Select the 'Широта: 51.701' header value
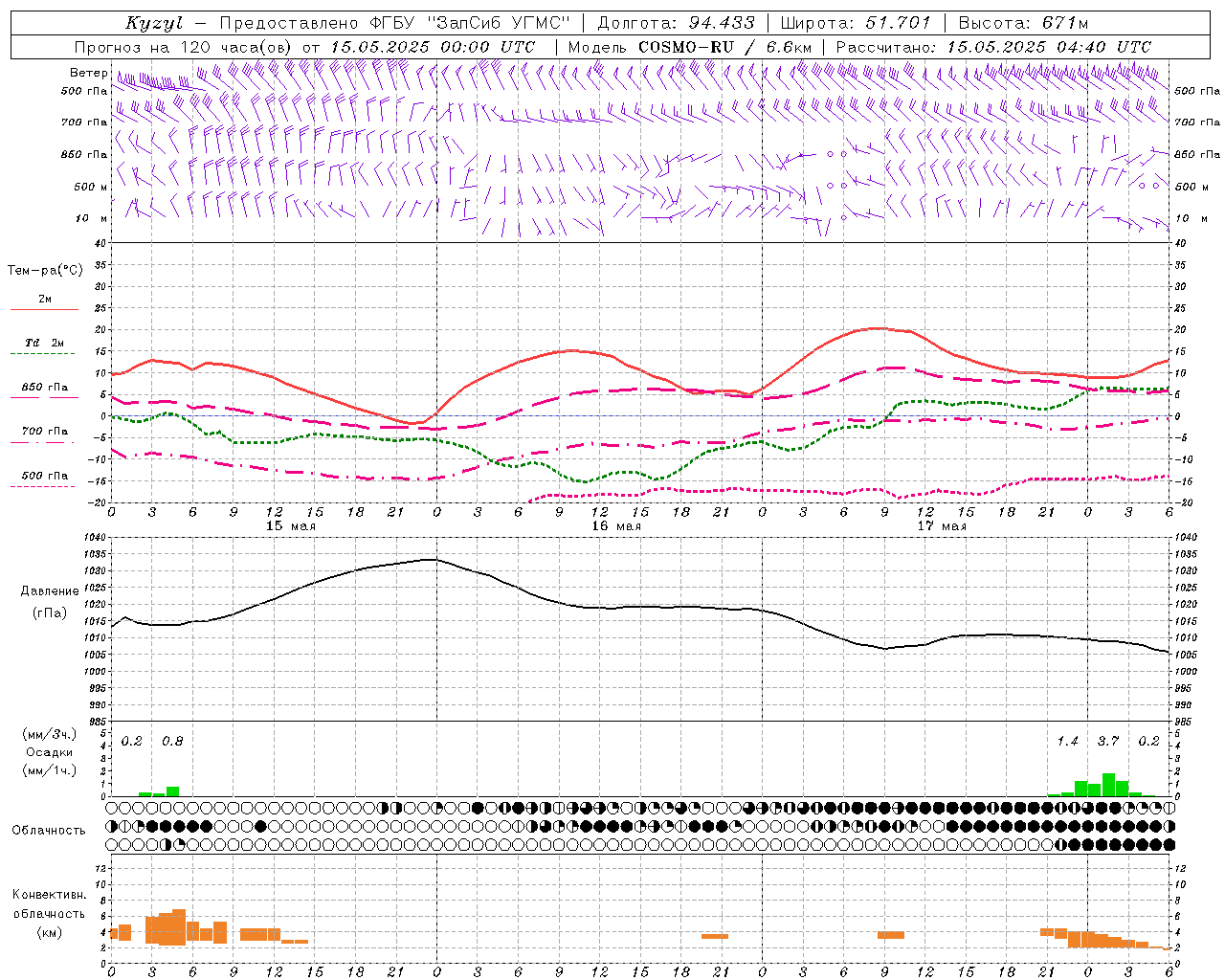This screenshot has width=1225, height=980. point(855,23)
